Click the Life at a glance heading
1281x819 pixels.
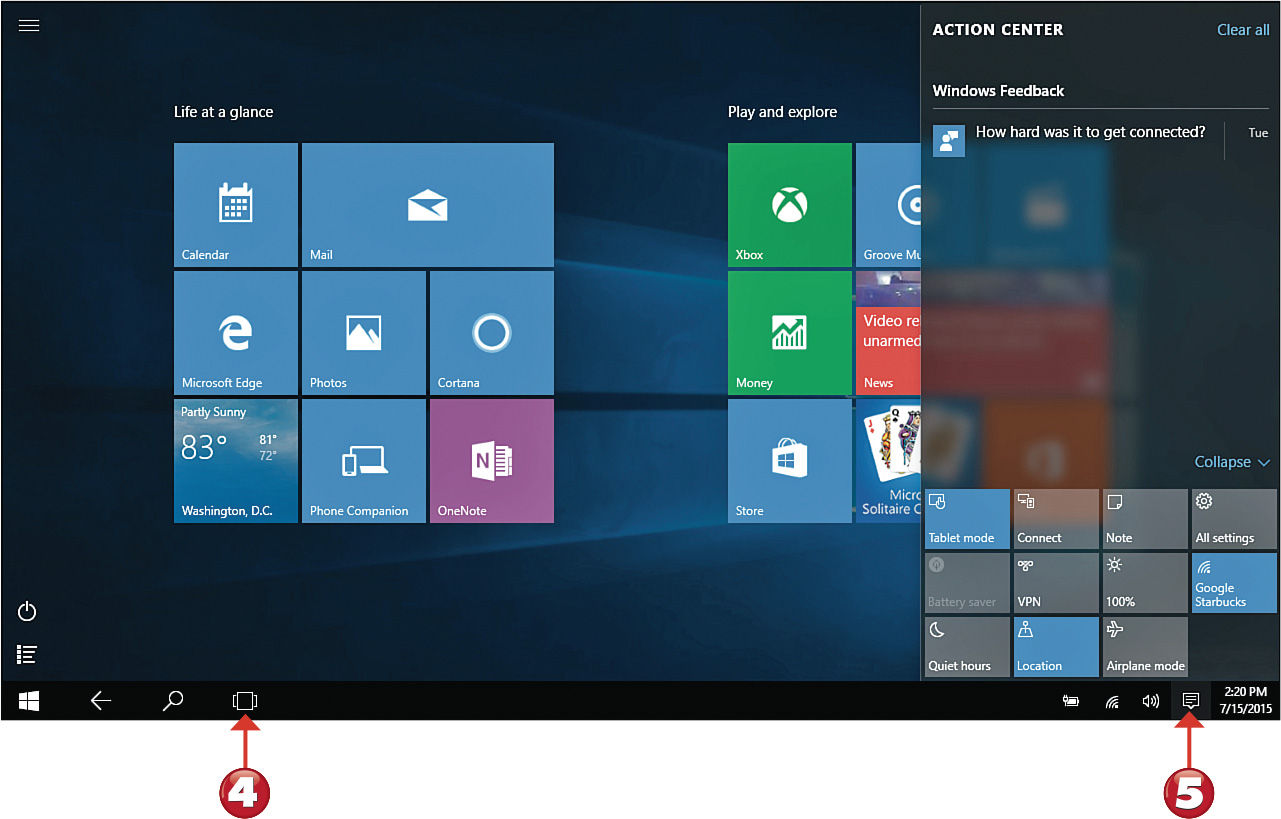[223, 112]
